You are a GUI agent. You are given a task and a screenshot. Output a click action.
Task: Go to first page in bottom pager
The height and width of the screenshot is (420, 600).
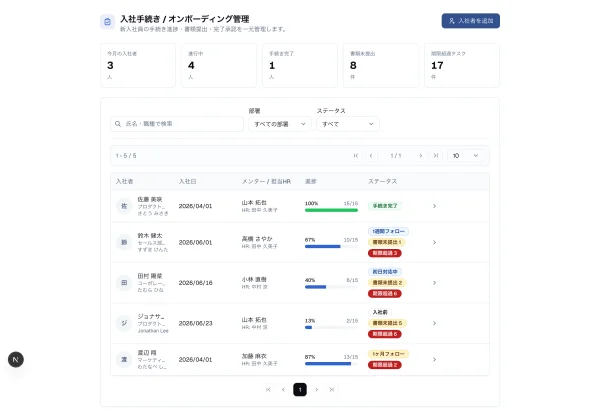[268, 389]
